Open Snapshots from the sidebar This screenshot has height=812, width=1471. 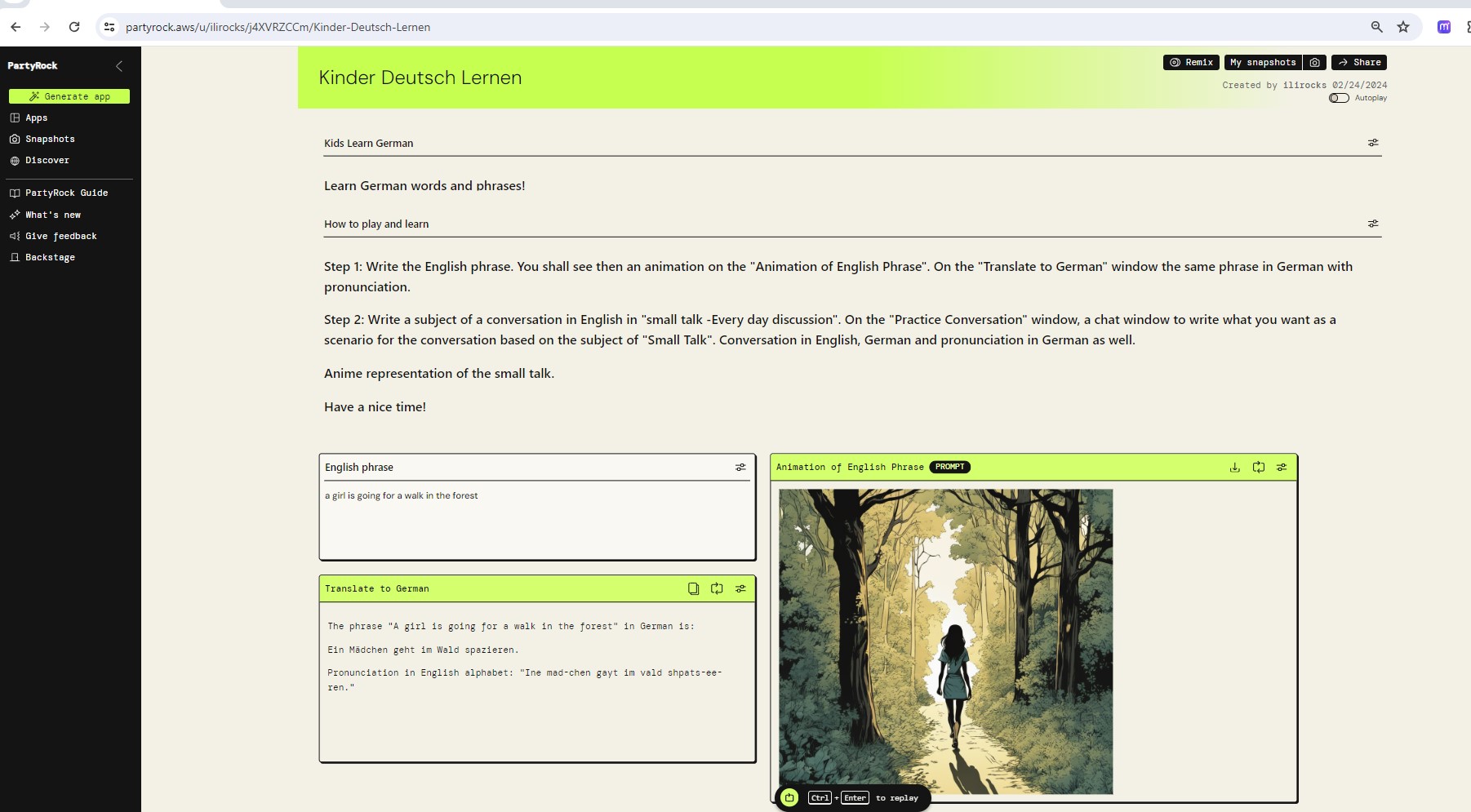click(x=49, y=140)
